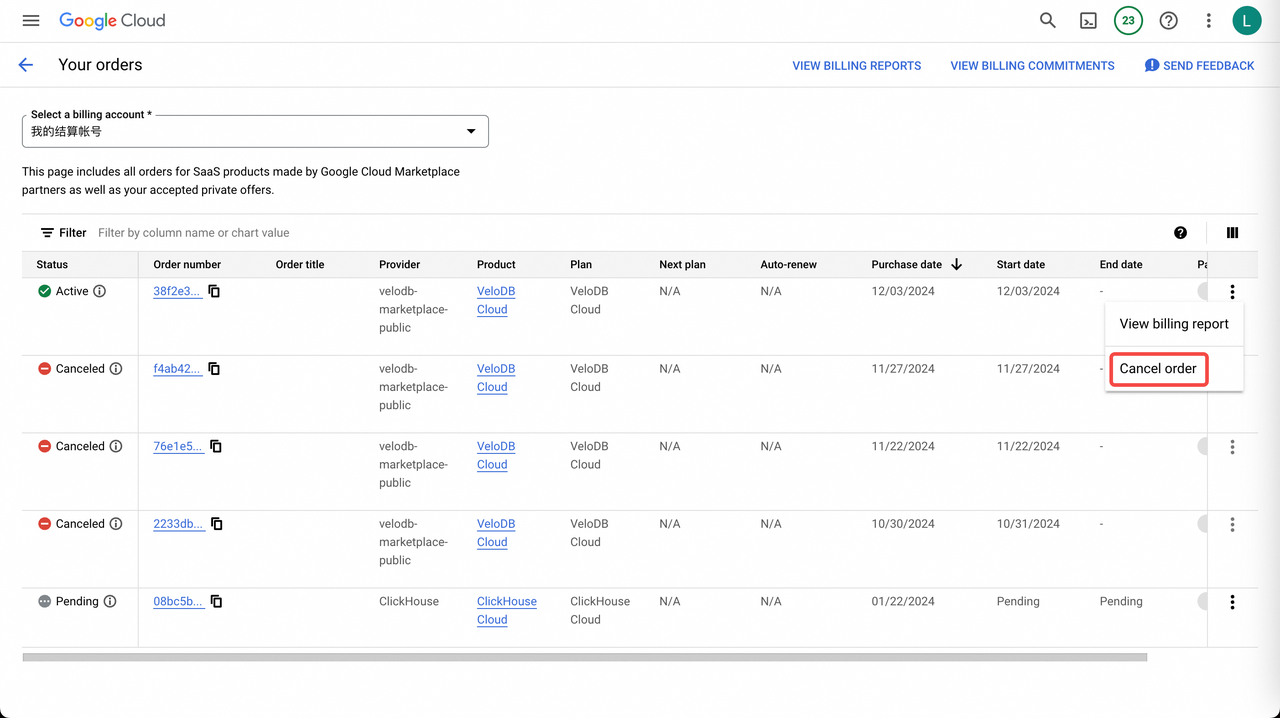Select View billing report from the menu

(1174, 324)
